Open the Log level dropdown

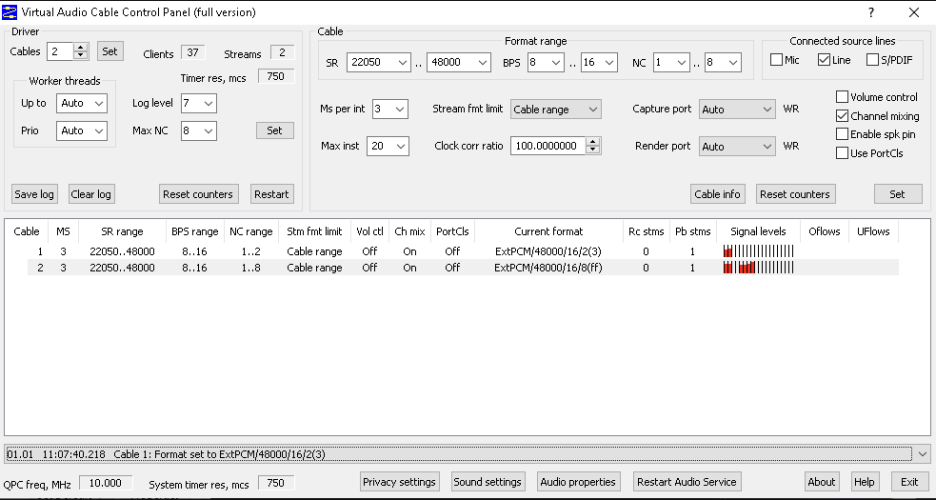click(199, 103)
